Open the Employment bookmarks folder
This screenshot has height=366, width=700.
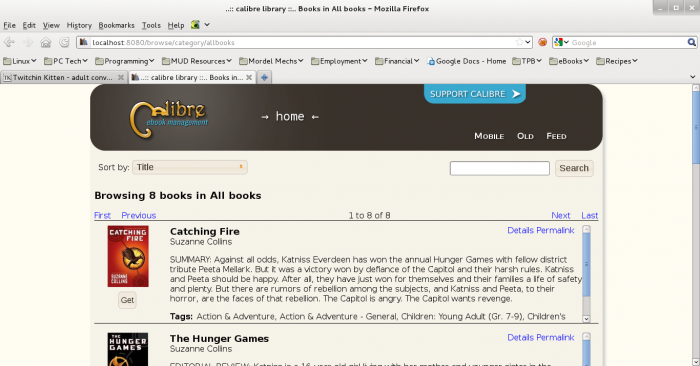pos(339,61)
